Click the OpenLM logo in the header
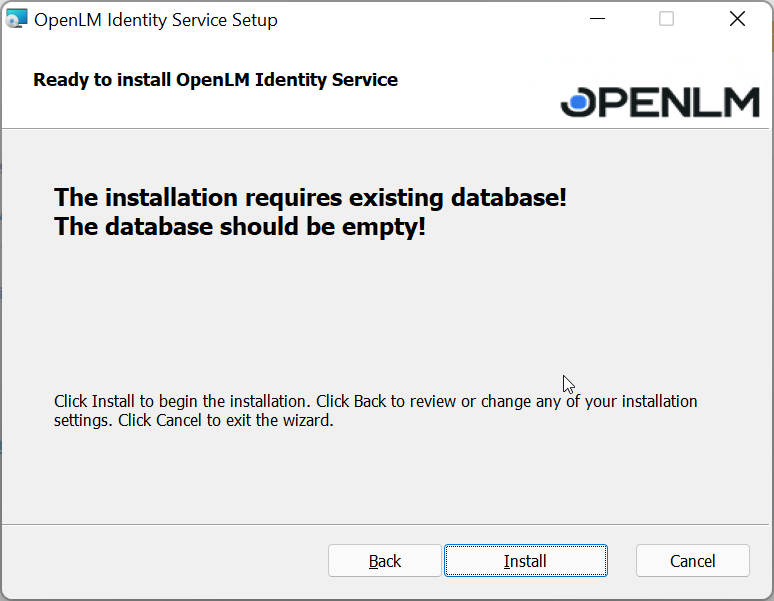 click(x=660, y=102)
